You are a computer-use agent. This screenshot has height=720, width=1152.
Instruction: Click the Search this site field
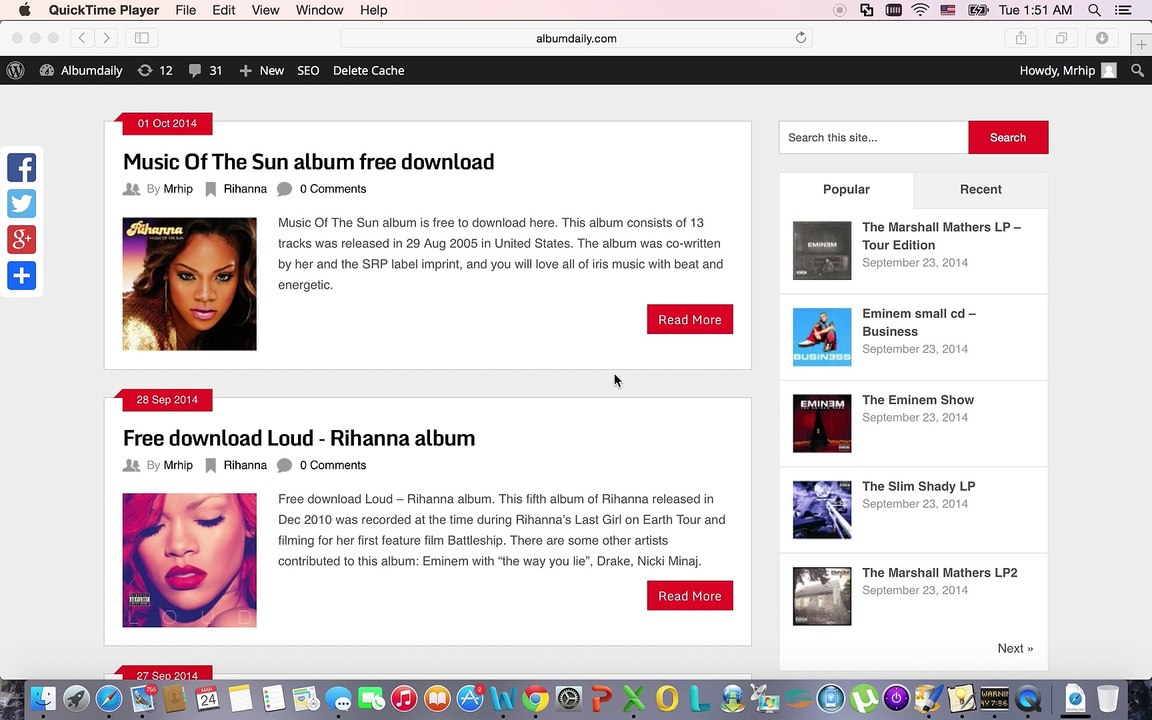[x=874, y=137]
